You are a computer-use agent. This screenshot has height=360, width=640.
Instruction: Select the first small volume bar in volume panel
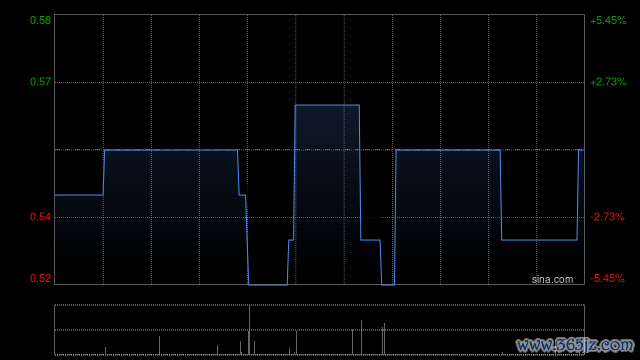click(x=105, y=351)
